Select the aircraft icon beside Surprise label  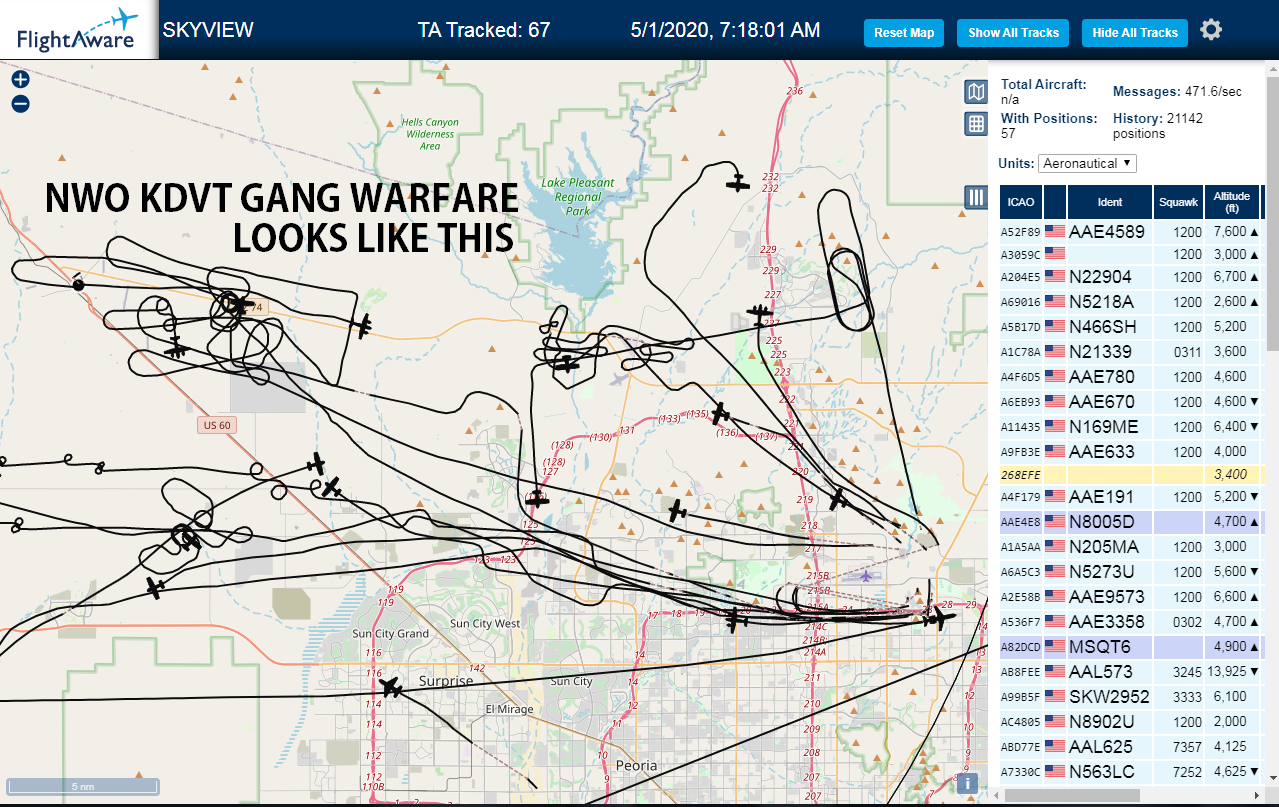[391, 688]
